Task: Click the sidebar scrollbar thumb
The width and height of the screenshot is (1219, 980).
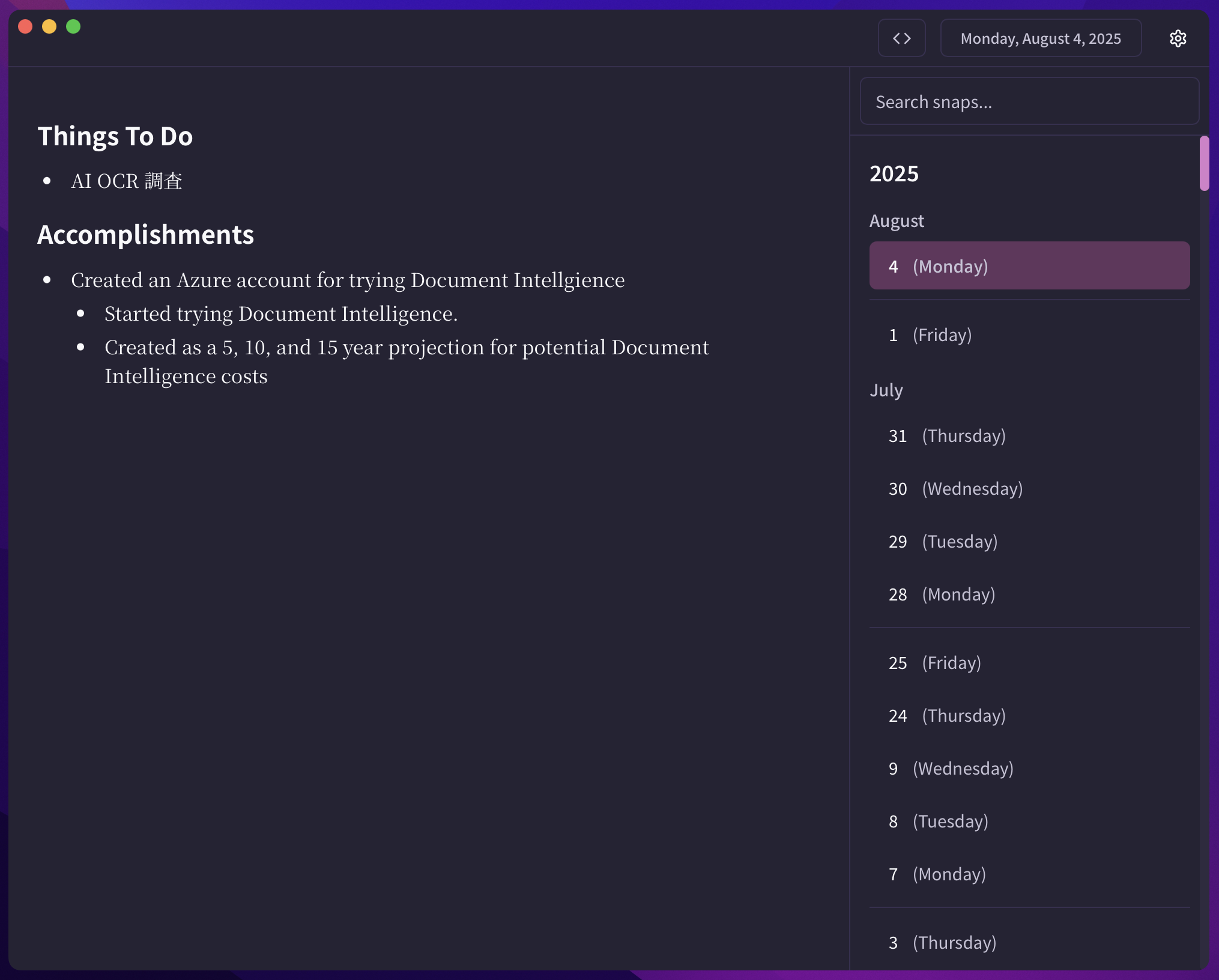Action: tap(1204, 163)
